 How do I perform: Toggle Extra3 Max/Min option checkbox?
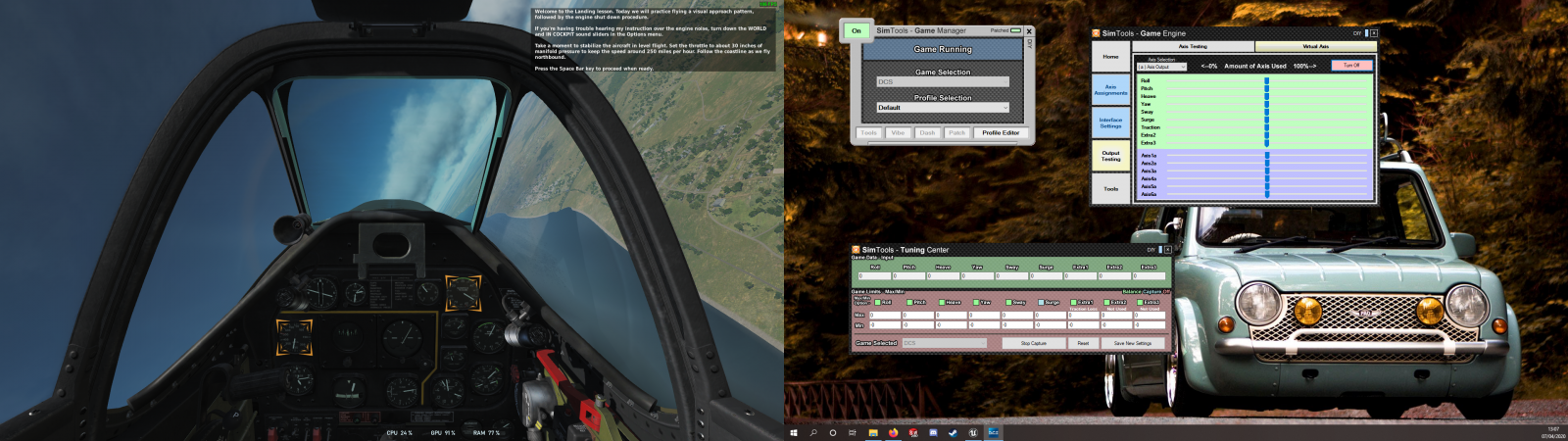(1140, 302)
